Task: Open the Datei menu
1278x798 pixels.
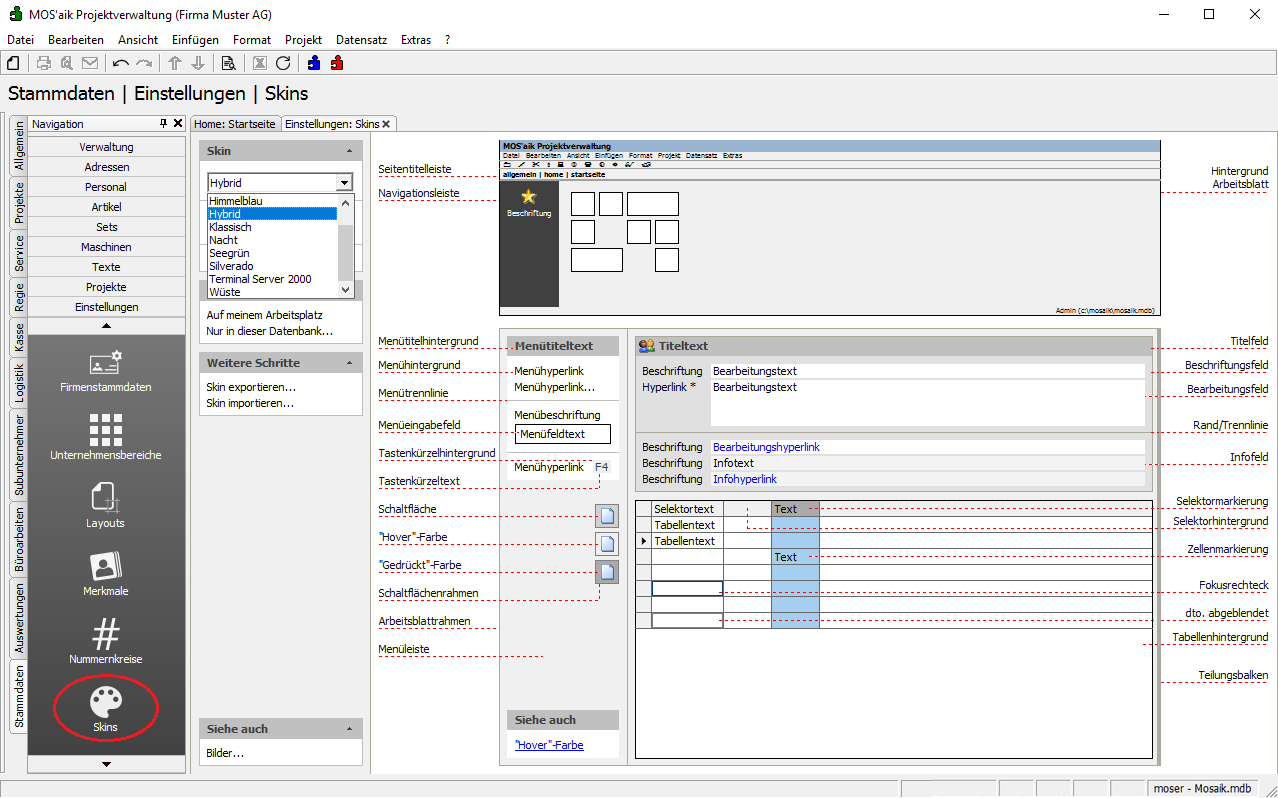Action: [x=20, y=40]
